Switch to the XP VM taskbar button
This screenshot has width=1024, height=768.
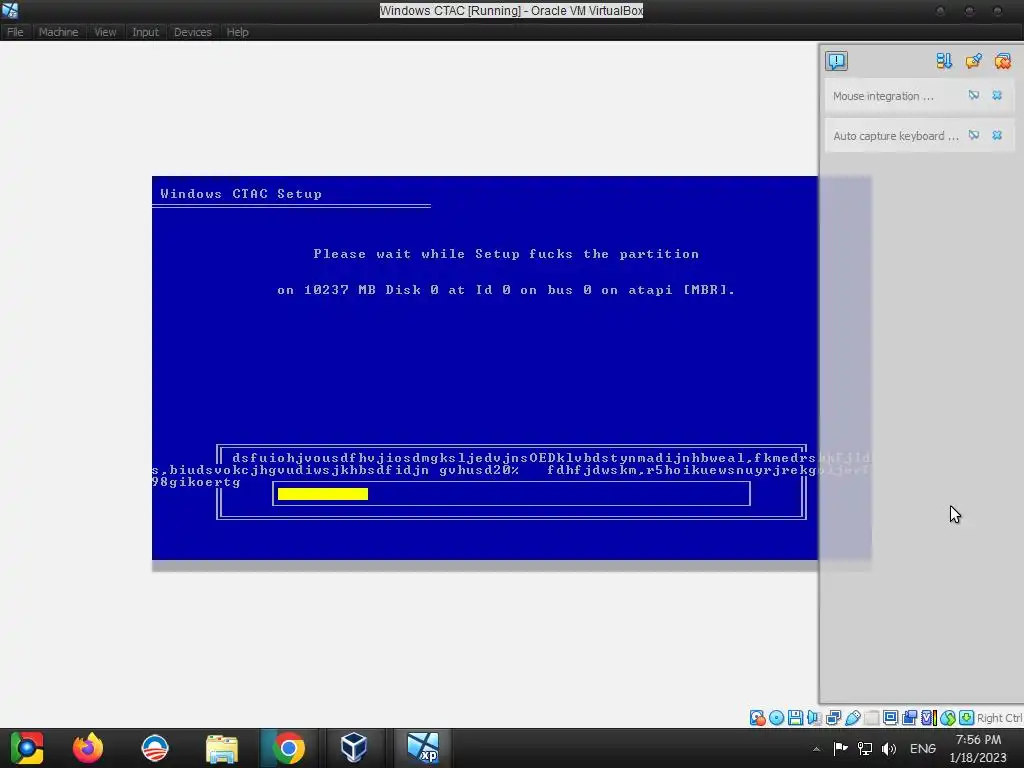pyautogui.click(x=422, y=748)
